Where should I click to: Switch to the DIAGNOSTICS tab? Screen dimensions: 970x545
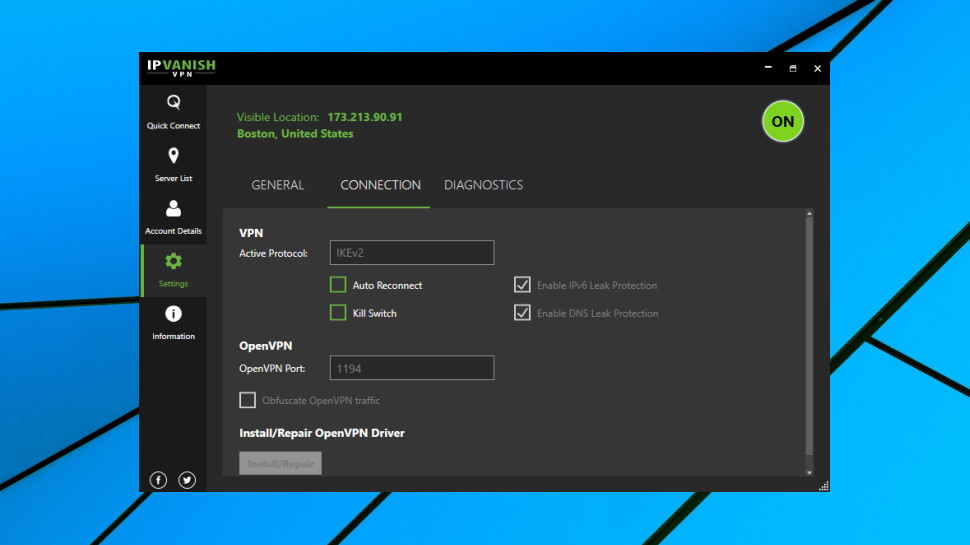coord(484,185)
